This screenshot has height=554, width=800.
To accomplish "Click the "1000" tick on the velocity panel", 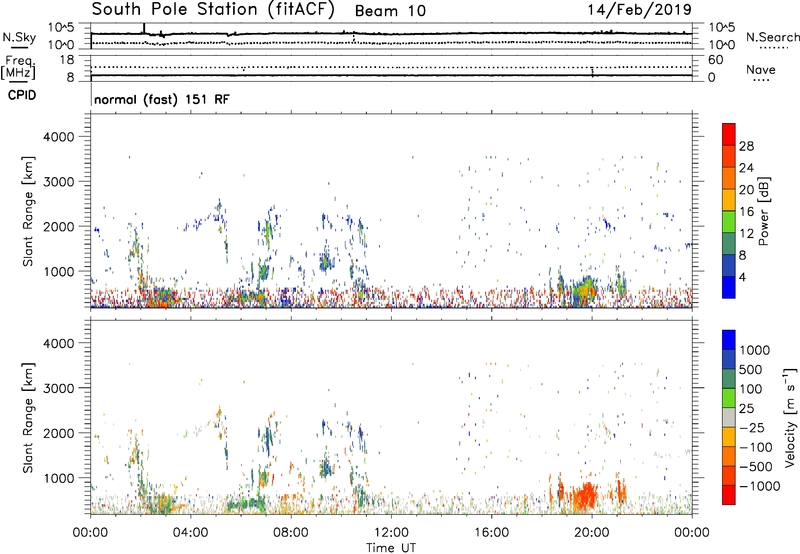I will pyautogui.click(x=59, y=478).
